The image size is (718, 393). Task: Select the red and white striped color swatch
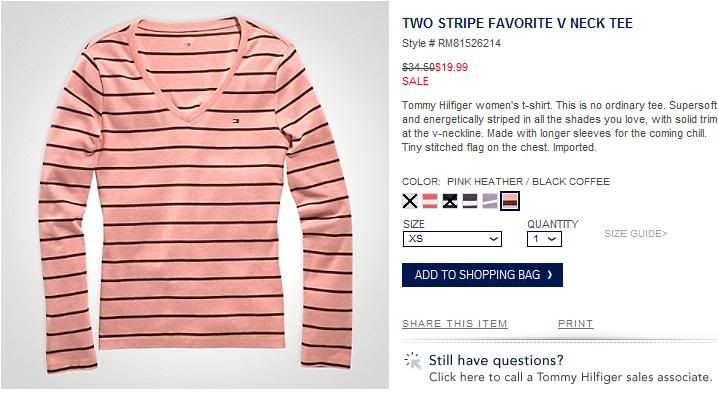[x=430, y=201]
